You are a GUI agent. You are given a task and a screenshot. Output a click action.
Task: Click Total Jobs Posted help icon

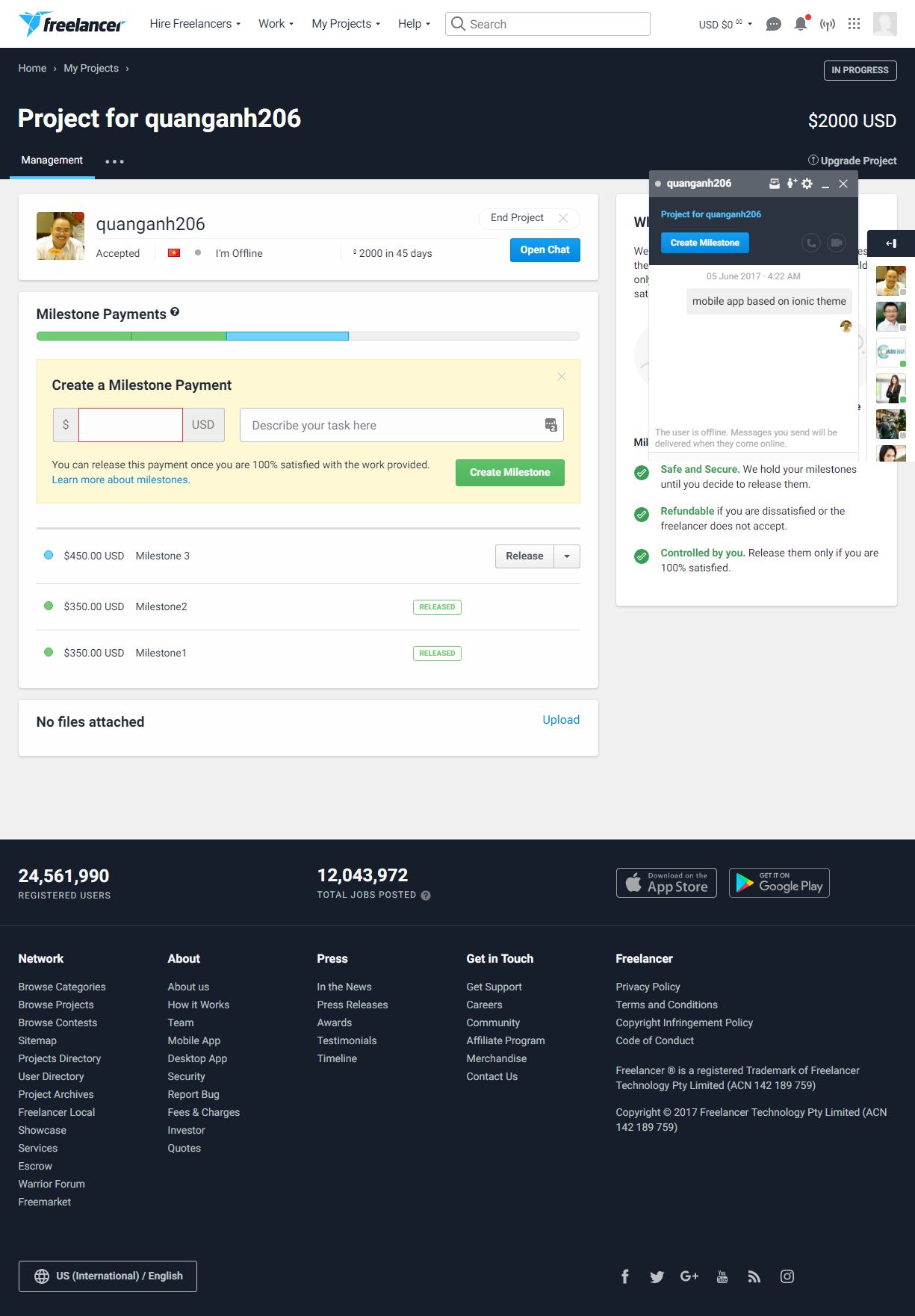[x=426, y=896]
